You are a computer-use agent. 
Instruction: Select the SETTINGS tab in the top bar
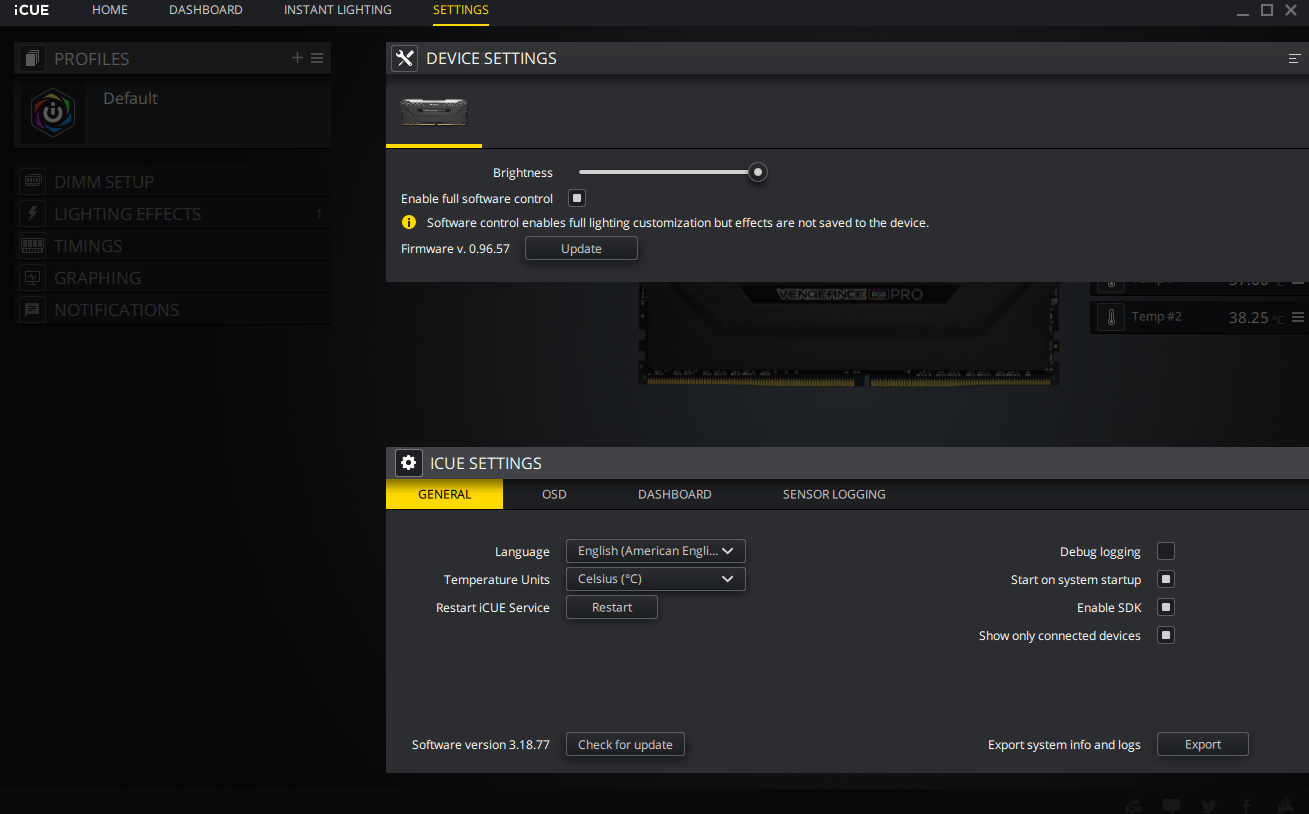pos(461,10)
